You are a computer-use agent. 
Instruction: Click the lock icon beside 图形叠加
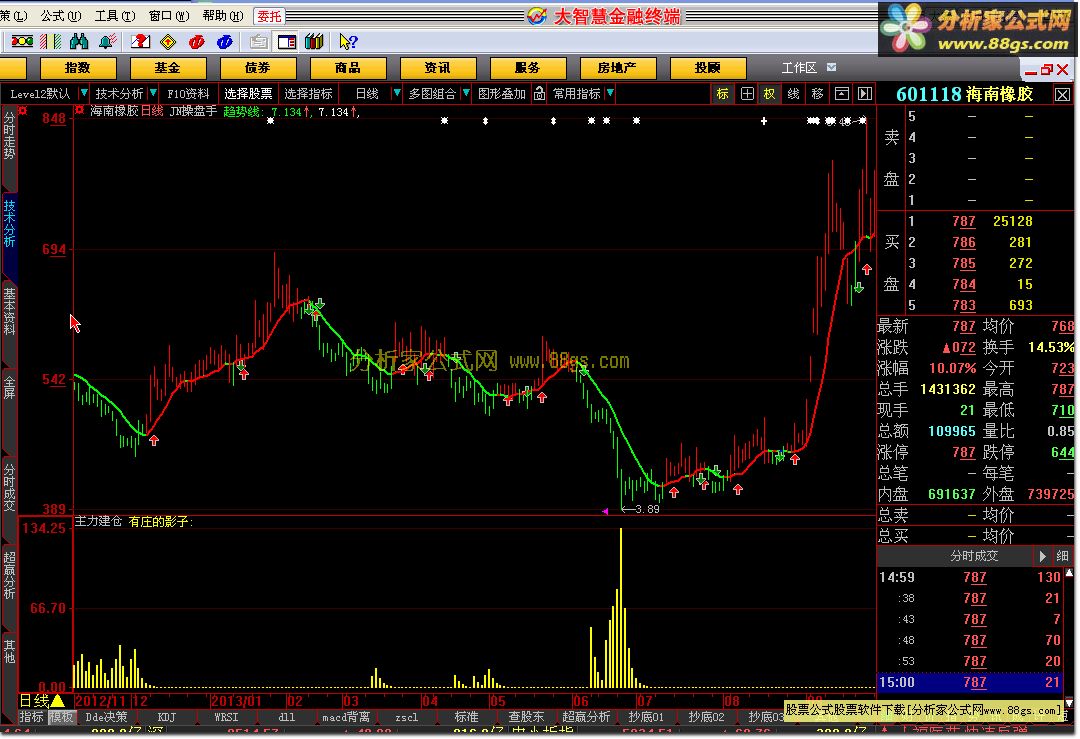click(539, 94)
